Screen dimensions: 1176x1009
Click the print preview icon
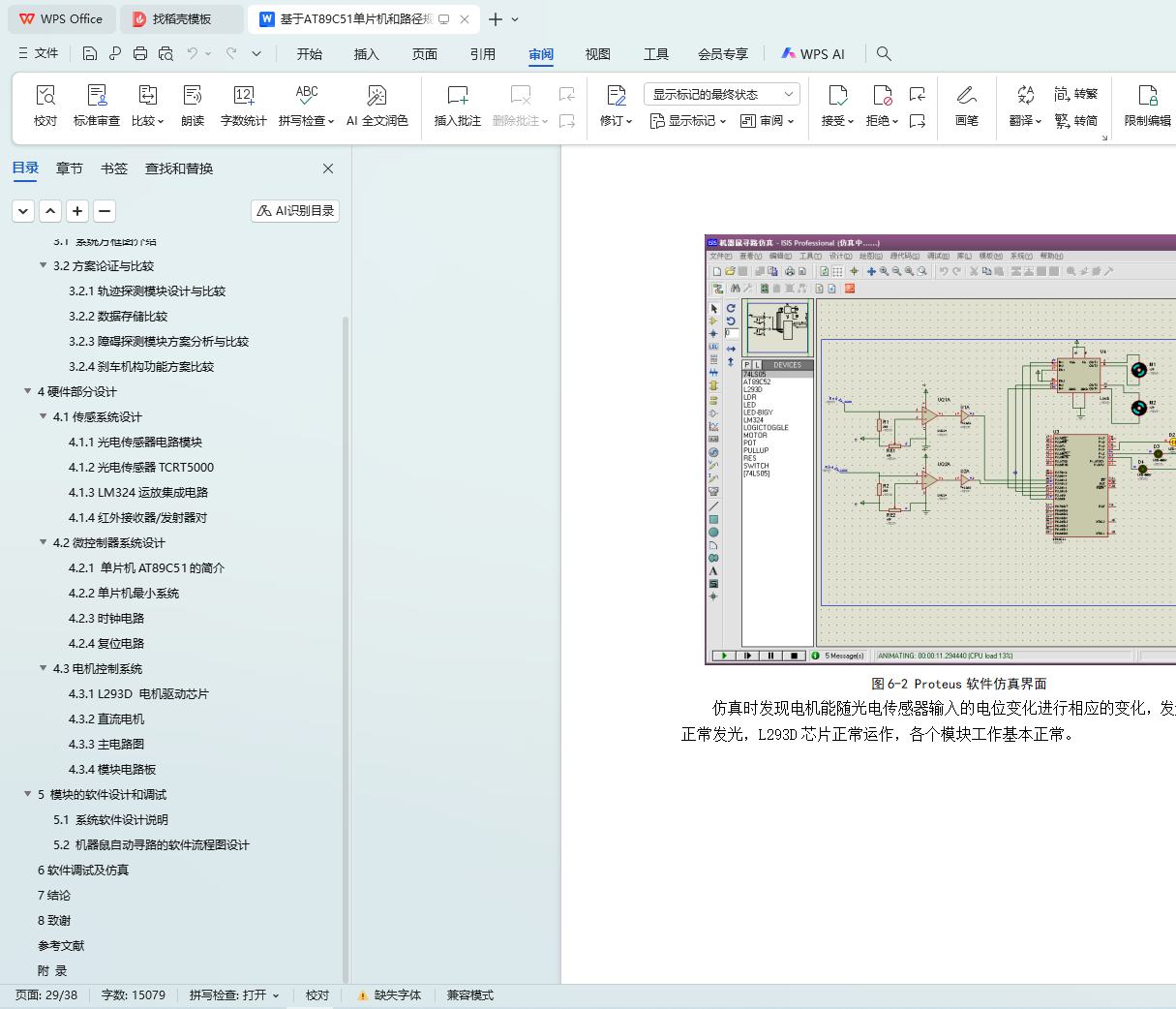coord(166,53)
